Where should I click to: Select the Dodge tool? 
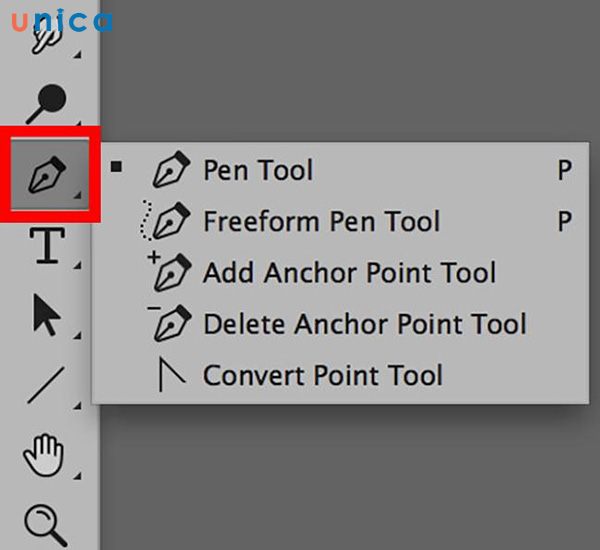coord(46,102)
